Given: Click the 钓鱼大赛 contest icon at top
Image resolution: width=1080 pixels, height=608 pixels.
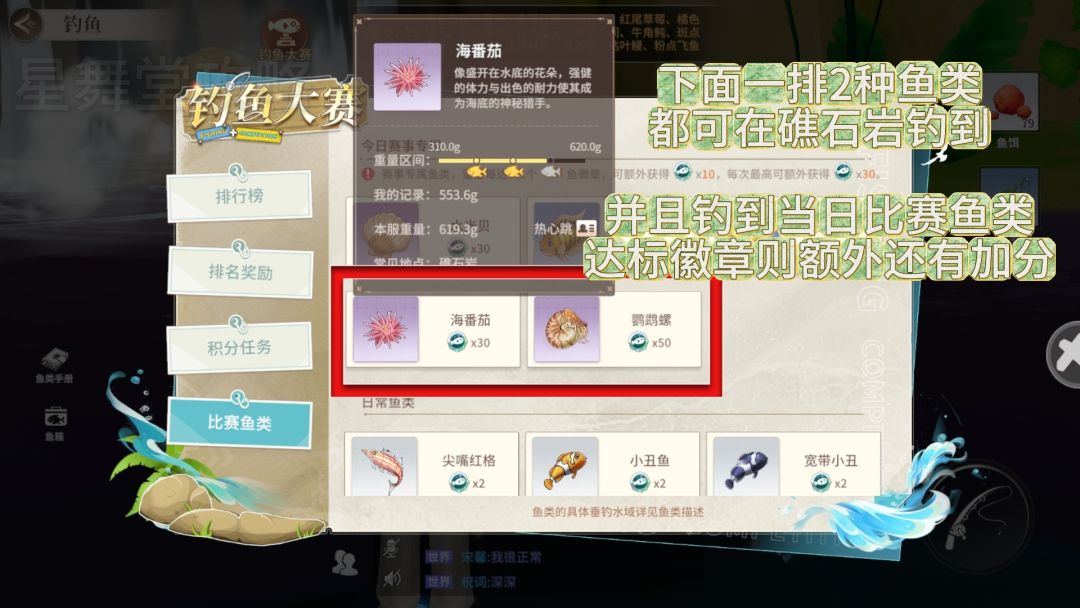Looking at the screenshot, I should click(x=284, y=36).
